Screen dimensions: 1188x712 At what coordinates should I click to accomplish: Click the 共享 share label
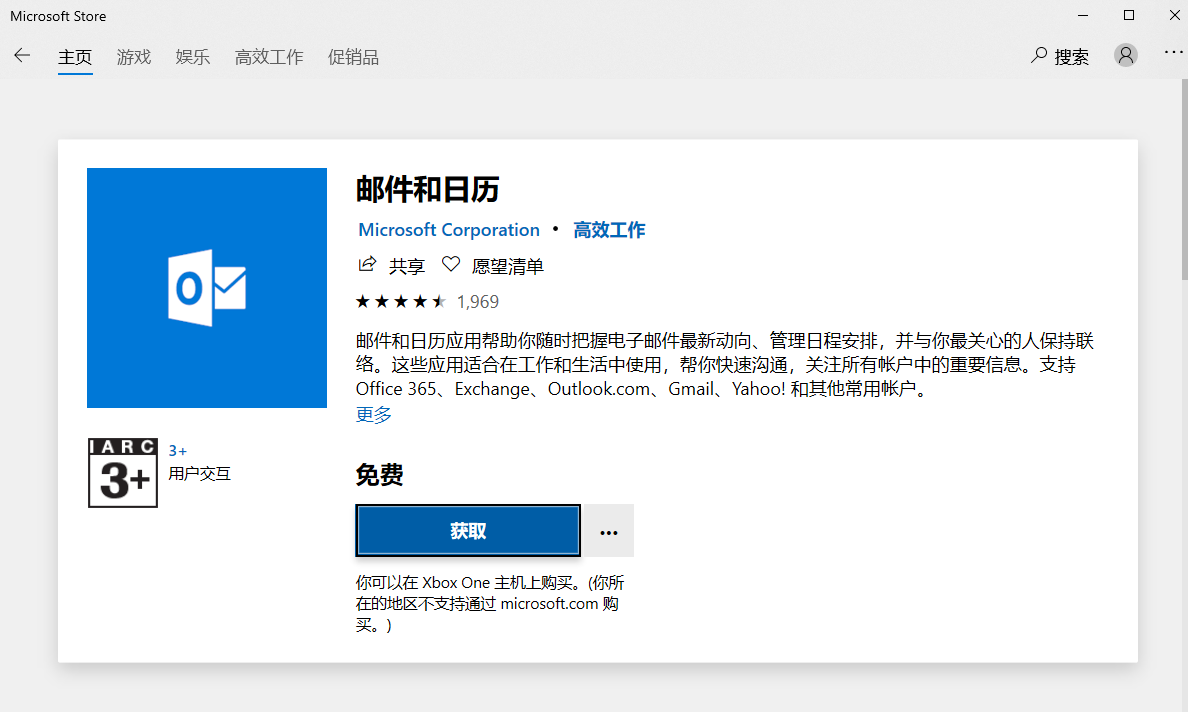[x=407, y=266]
